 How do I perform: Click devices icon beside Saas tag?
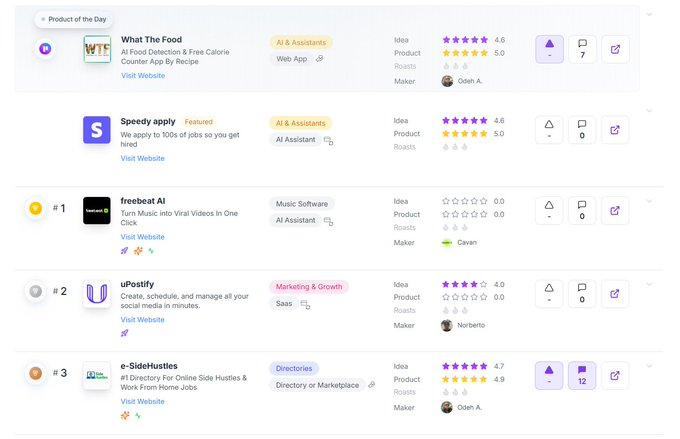coord(305,305)
